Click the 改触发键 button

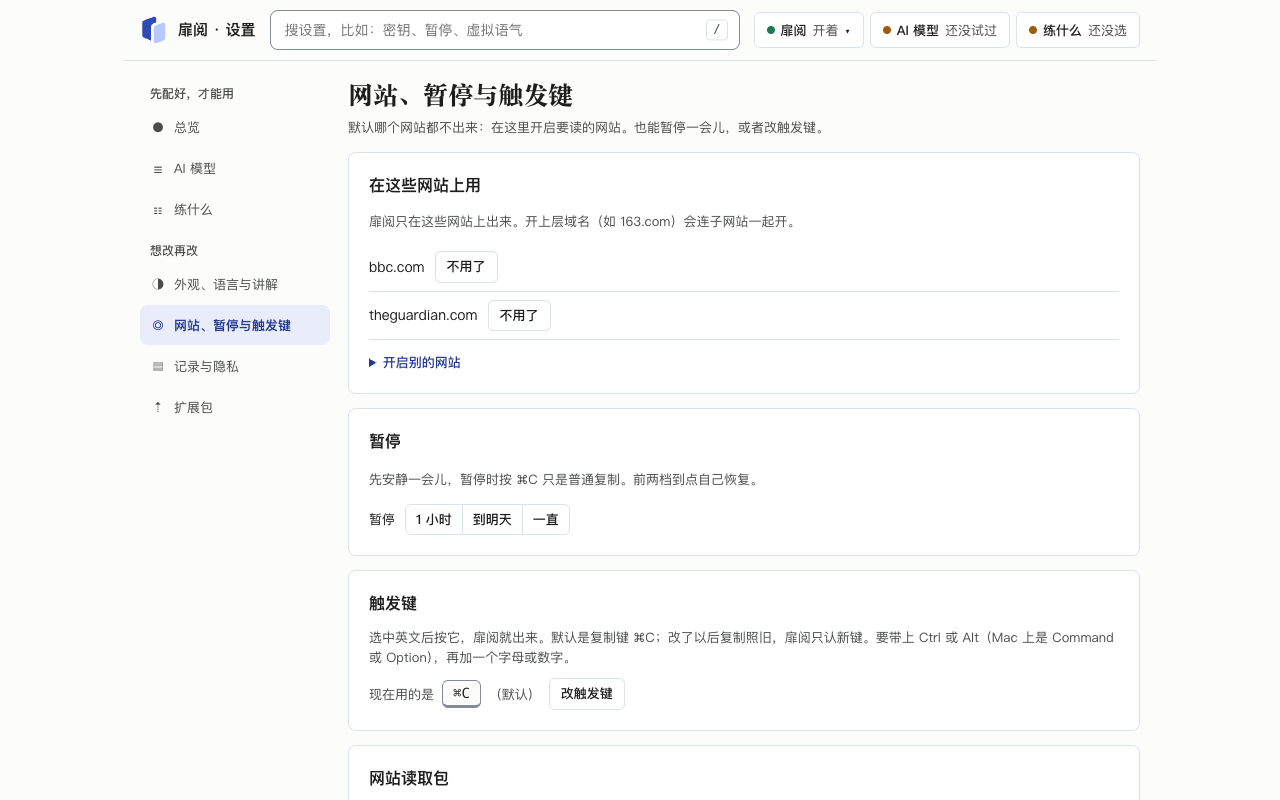click(x=587, y=694)
